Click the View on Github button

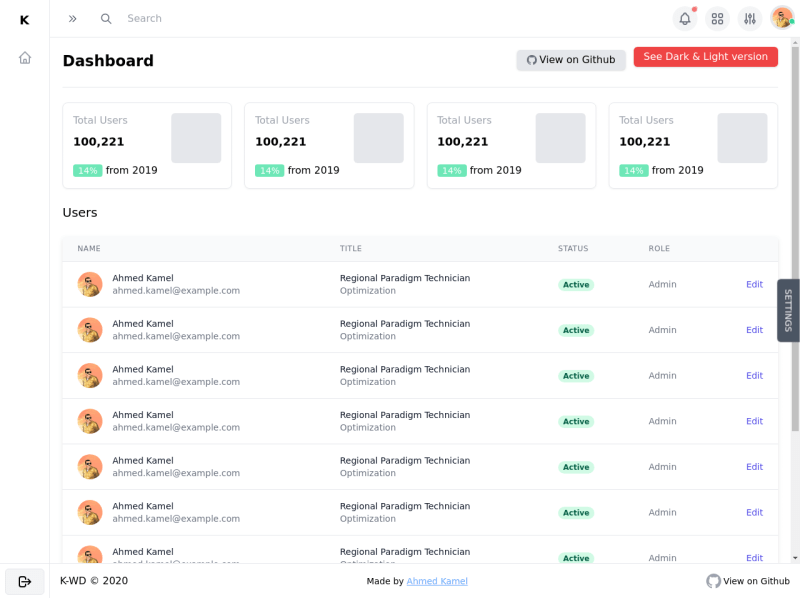[570, 60]
